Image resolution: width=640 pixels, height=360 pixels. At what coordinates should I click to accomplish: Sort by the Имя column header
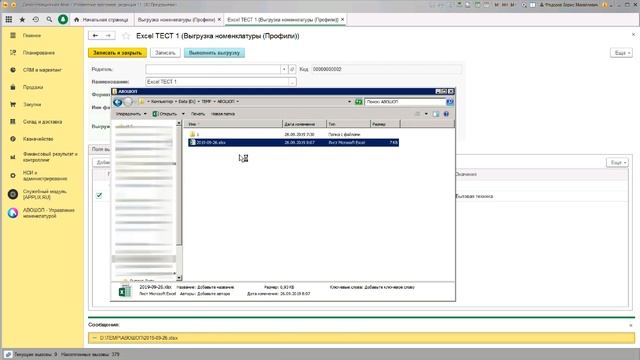pos(234,124)
